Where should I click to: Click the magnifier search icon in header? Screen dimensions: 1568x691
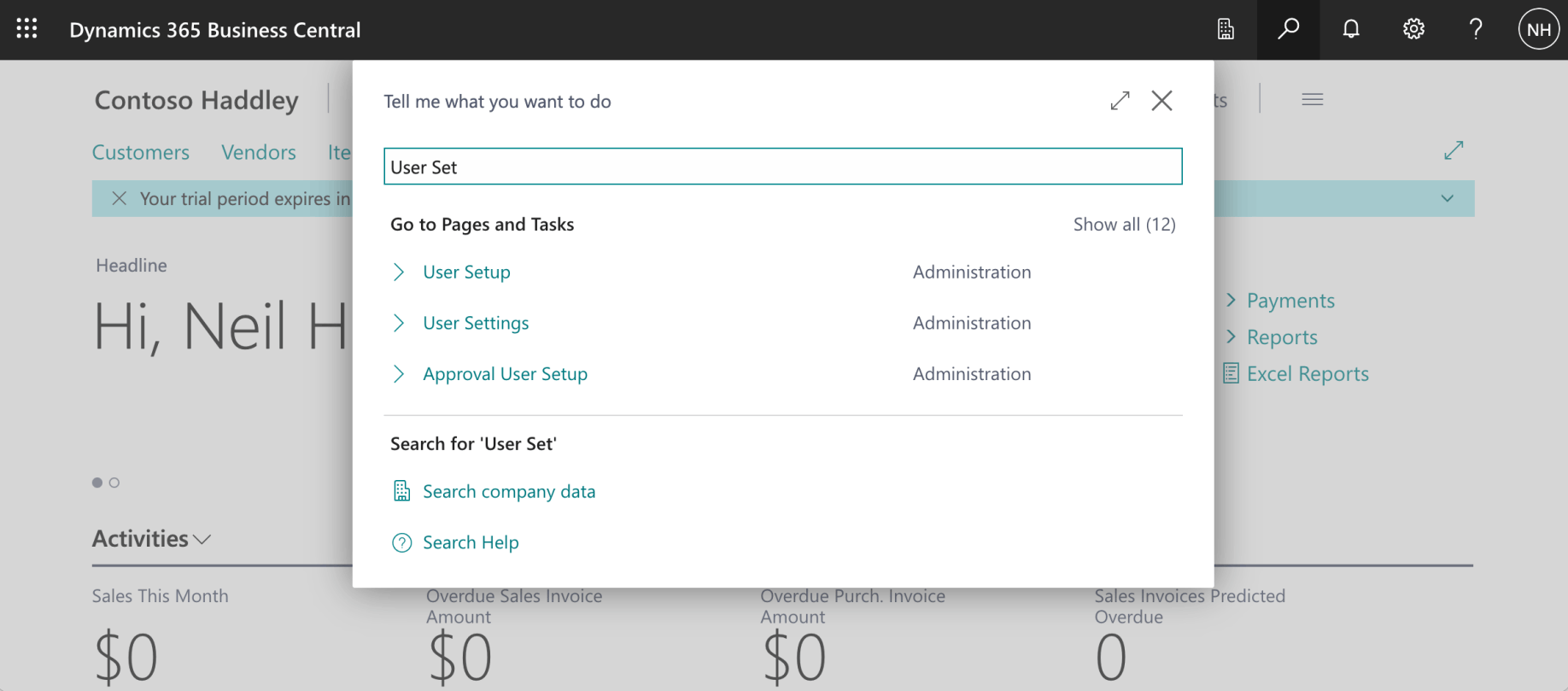1288,29
